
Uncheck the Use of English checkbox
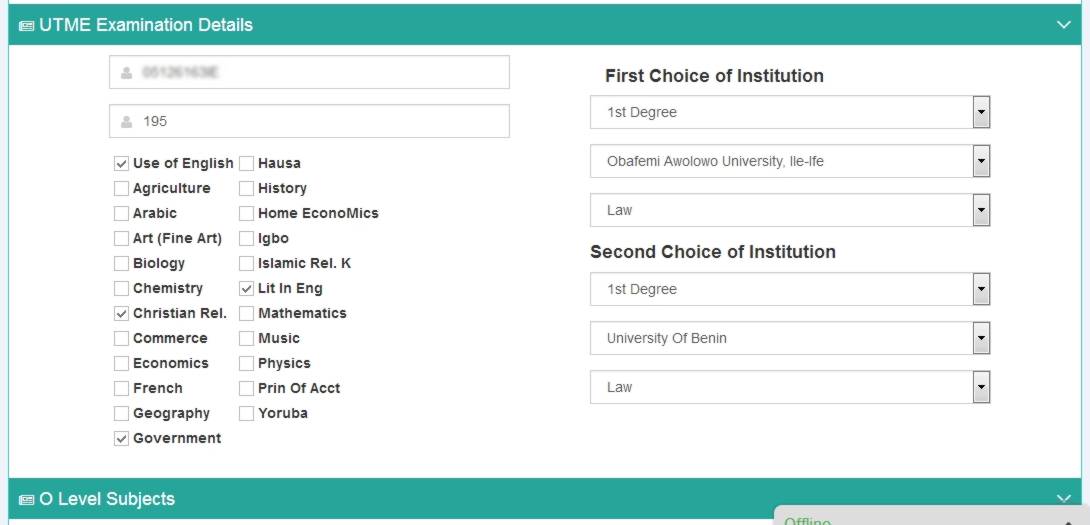click(122, 164)
